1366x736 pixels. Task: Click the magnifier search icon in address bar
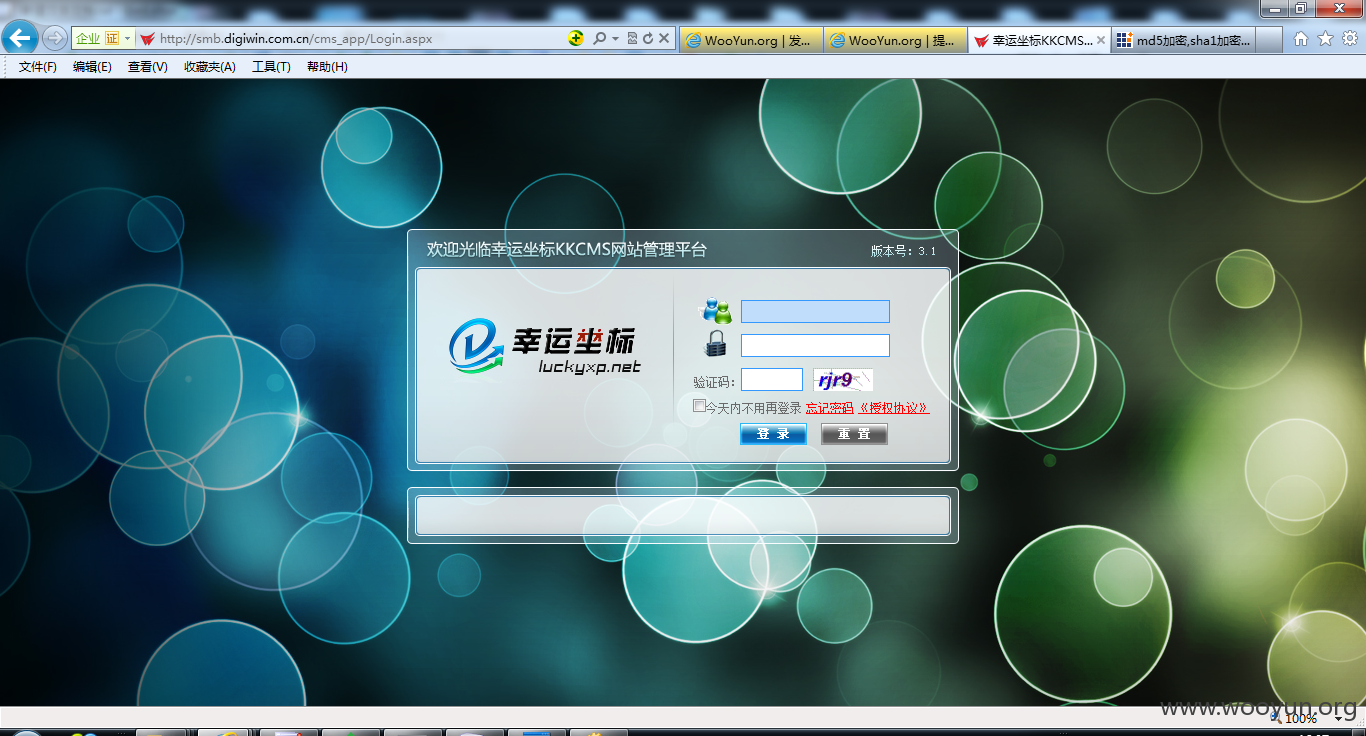599,38
